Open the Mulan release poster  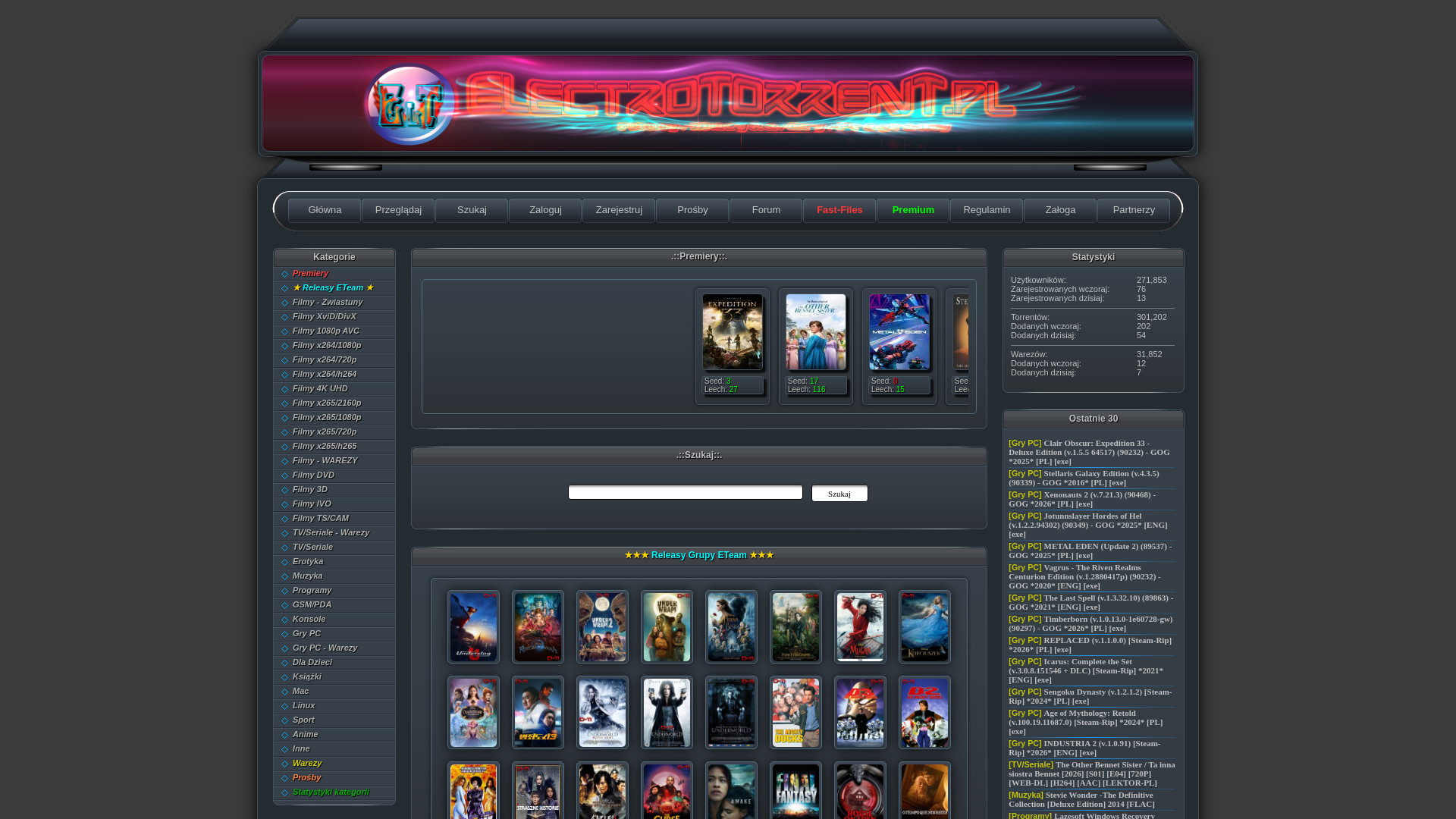pyautogui.click(x=860, y=627)
